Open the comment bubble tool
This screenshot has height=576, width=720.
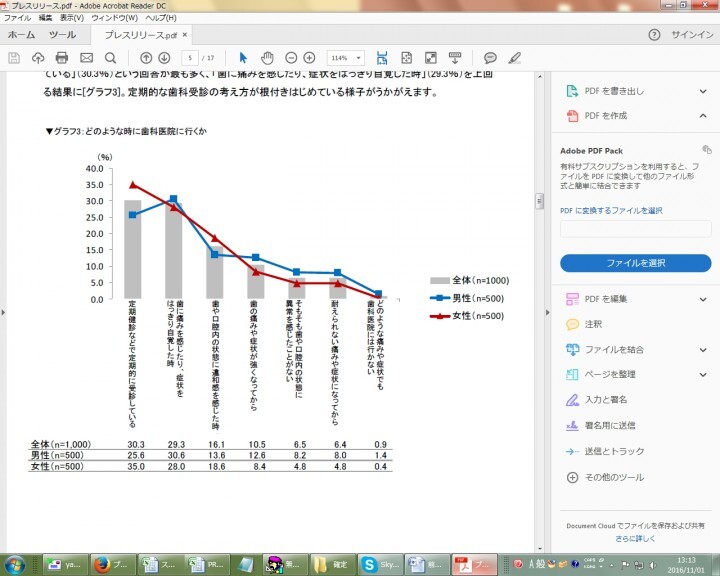490,57
